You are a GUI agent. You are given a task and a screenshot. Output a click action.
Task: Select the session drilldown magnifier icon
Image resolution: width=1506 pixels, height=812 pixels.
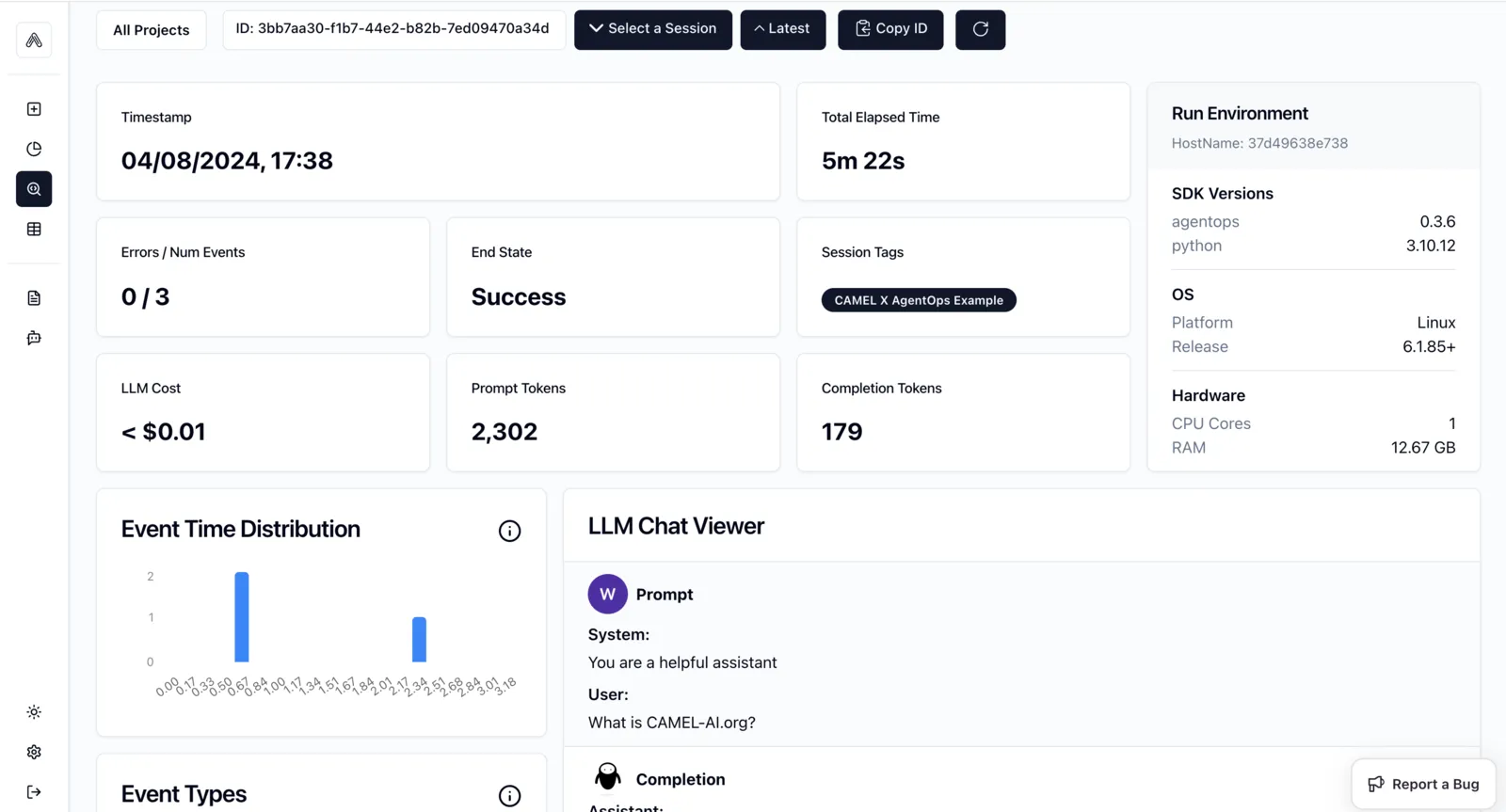click(x=34, y=189)
